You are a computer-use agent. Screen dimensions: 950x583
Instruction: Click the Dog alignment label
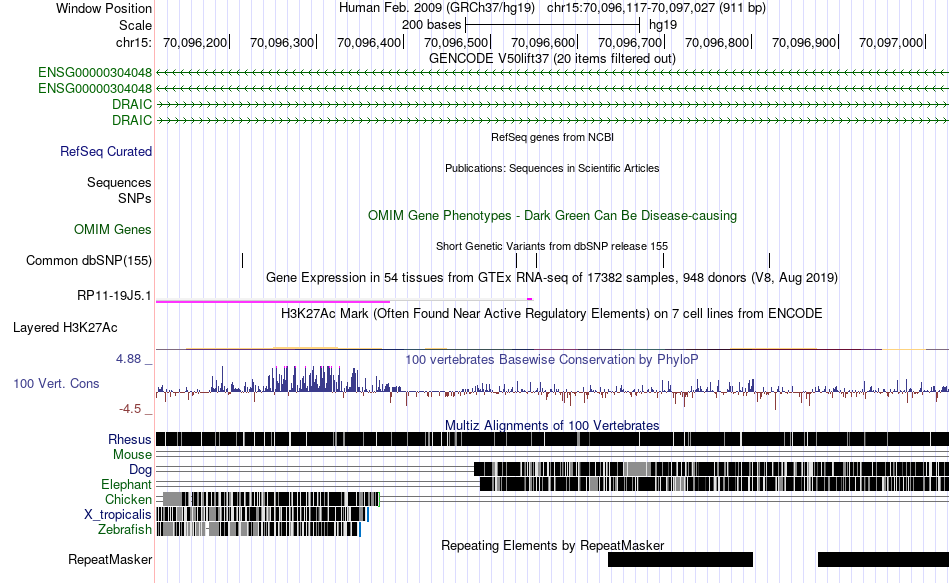tap(140, 470)
